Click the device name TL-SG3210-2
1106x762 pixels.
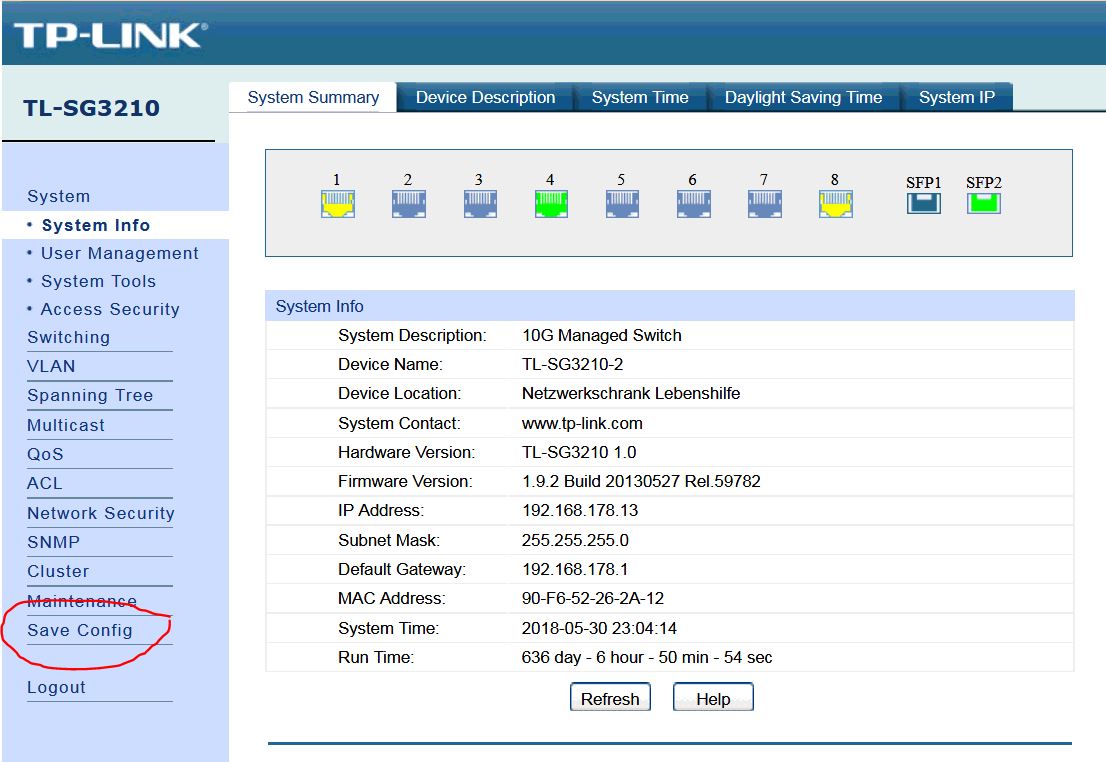click(x=573, y=364)
